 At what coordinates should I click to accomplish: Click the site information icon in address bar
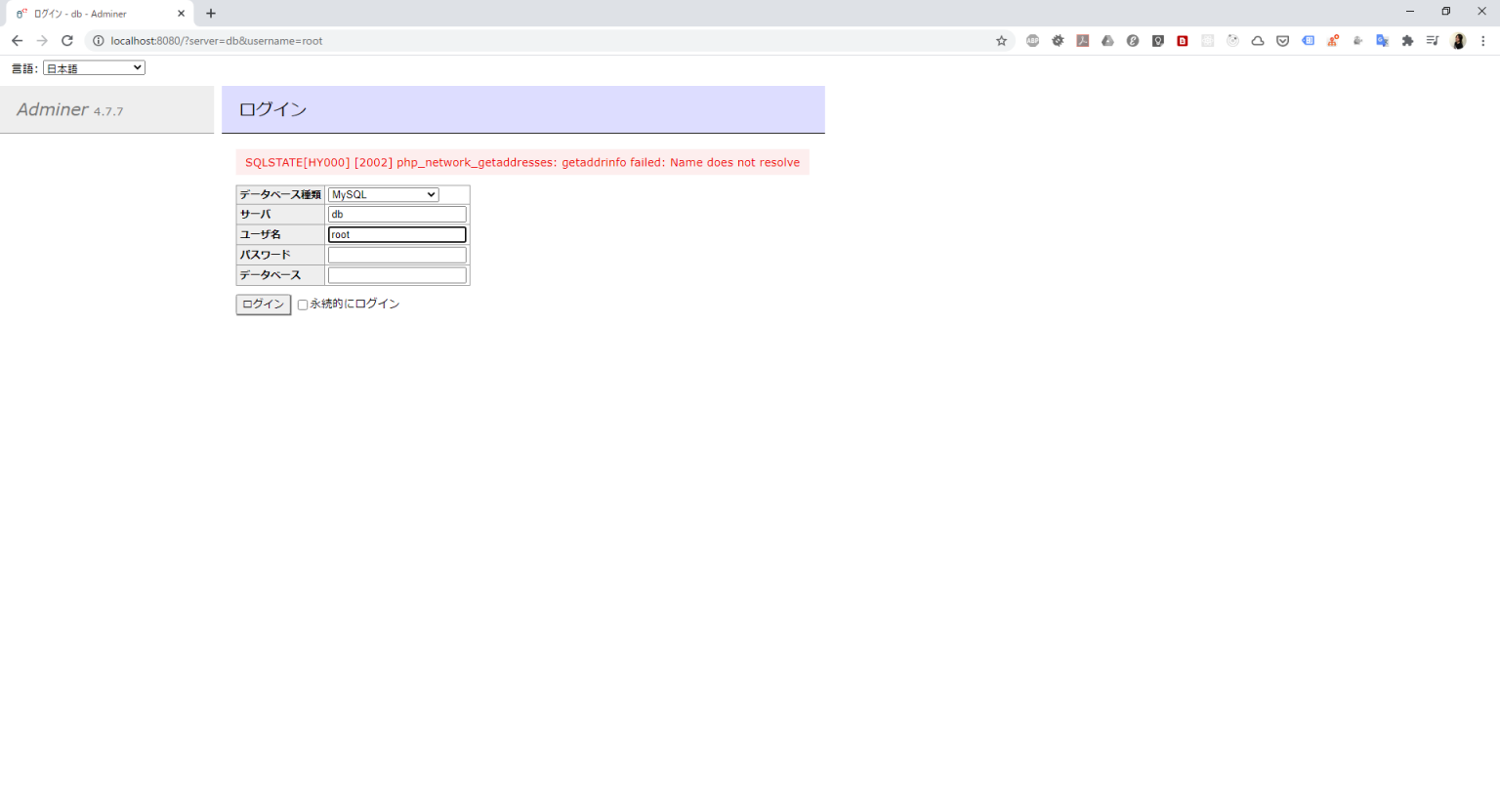98,41
